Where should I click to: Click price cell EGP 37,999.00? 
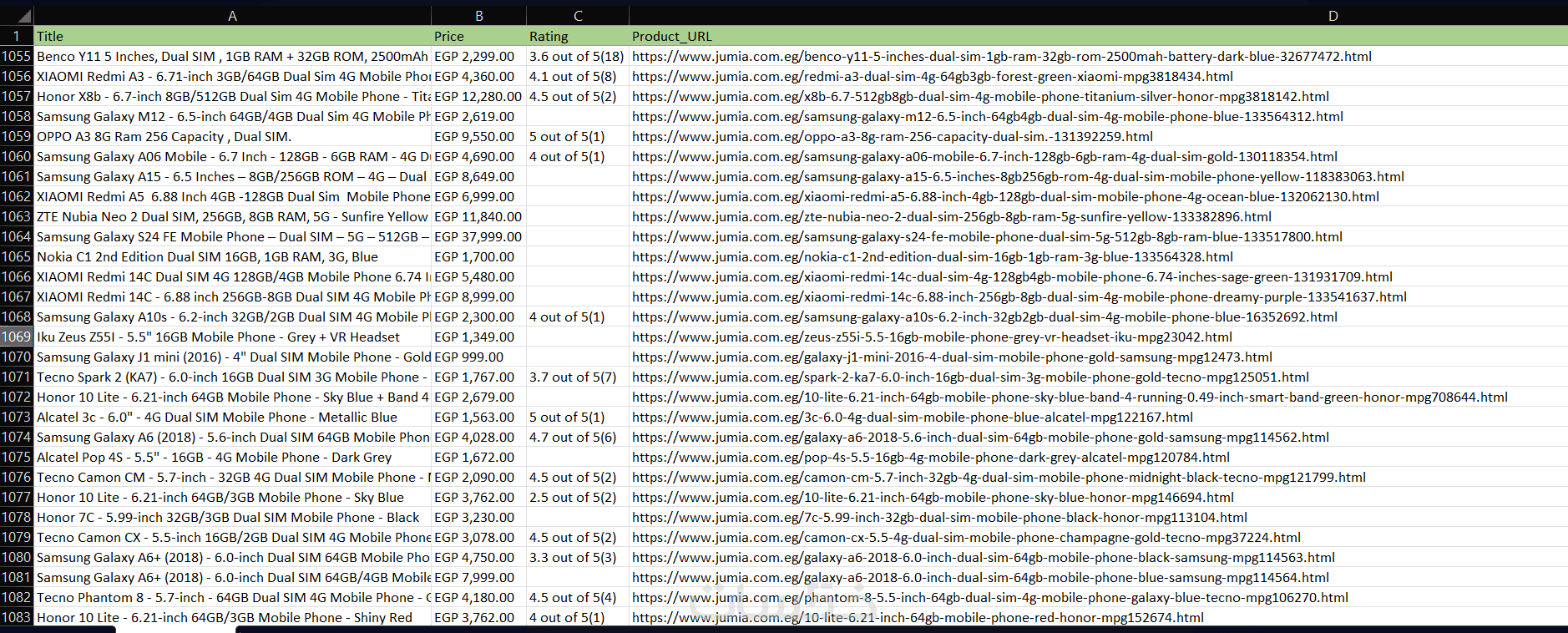click(478, 236)
